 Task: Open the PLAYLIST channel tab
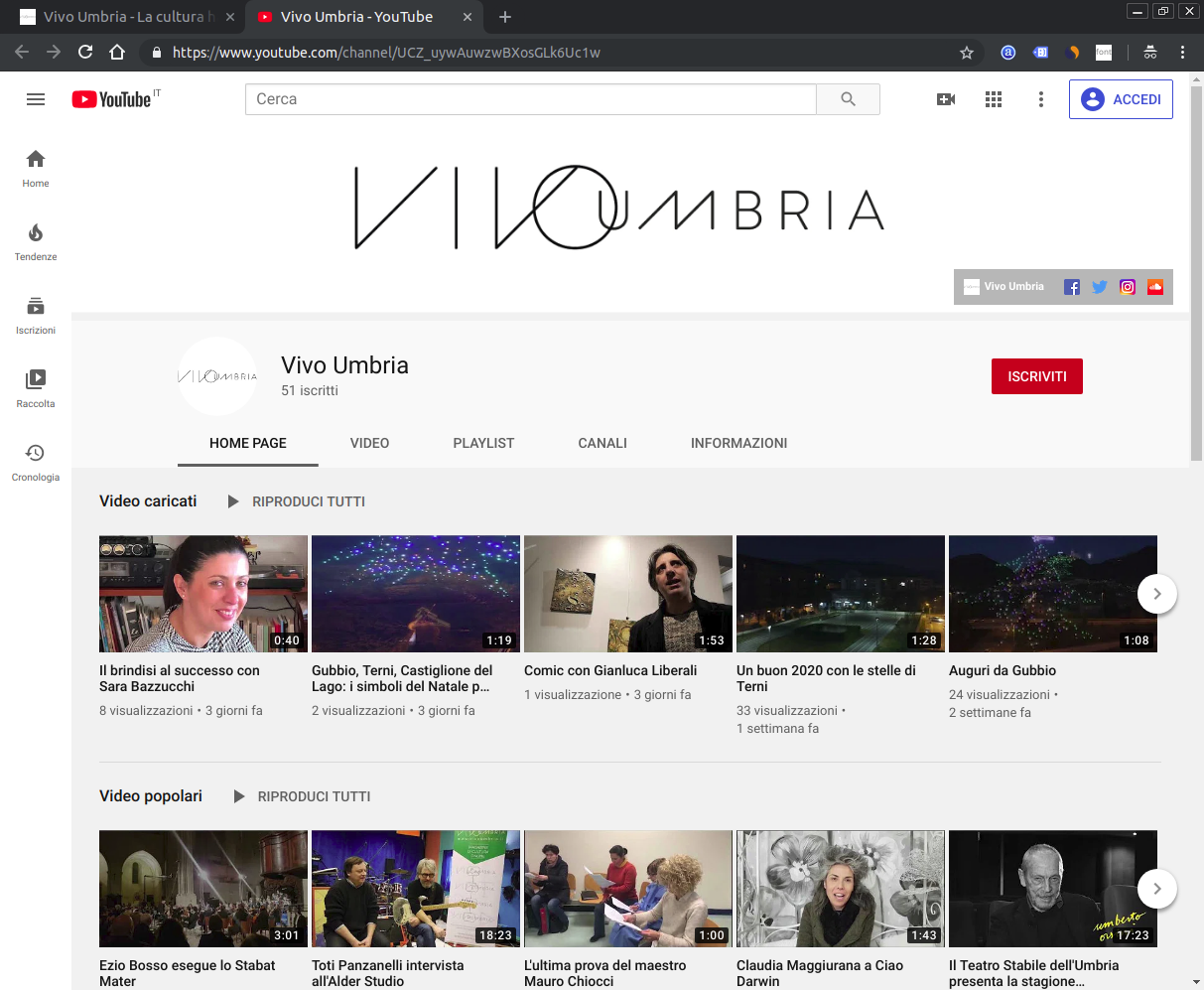pos(483,443)
